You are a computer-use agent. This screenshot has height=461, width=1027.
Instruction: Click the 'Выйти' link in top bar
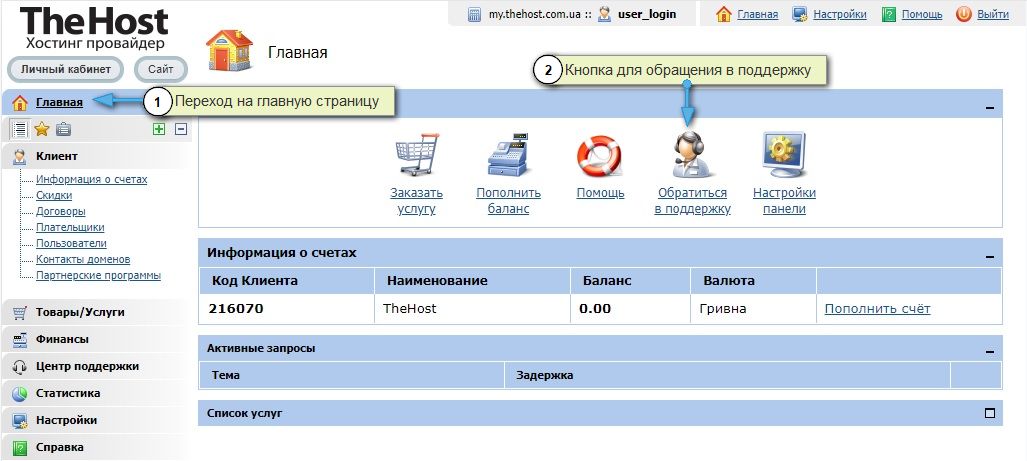(993, 14)
